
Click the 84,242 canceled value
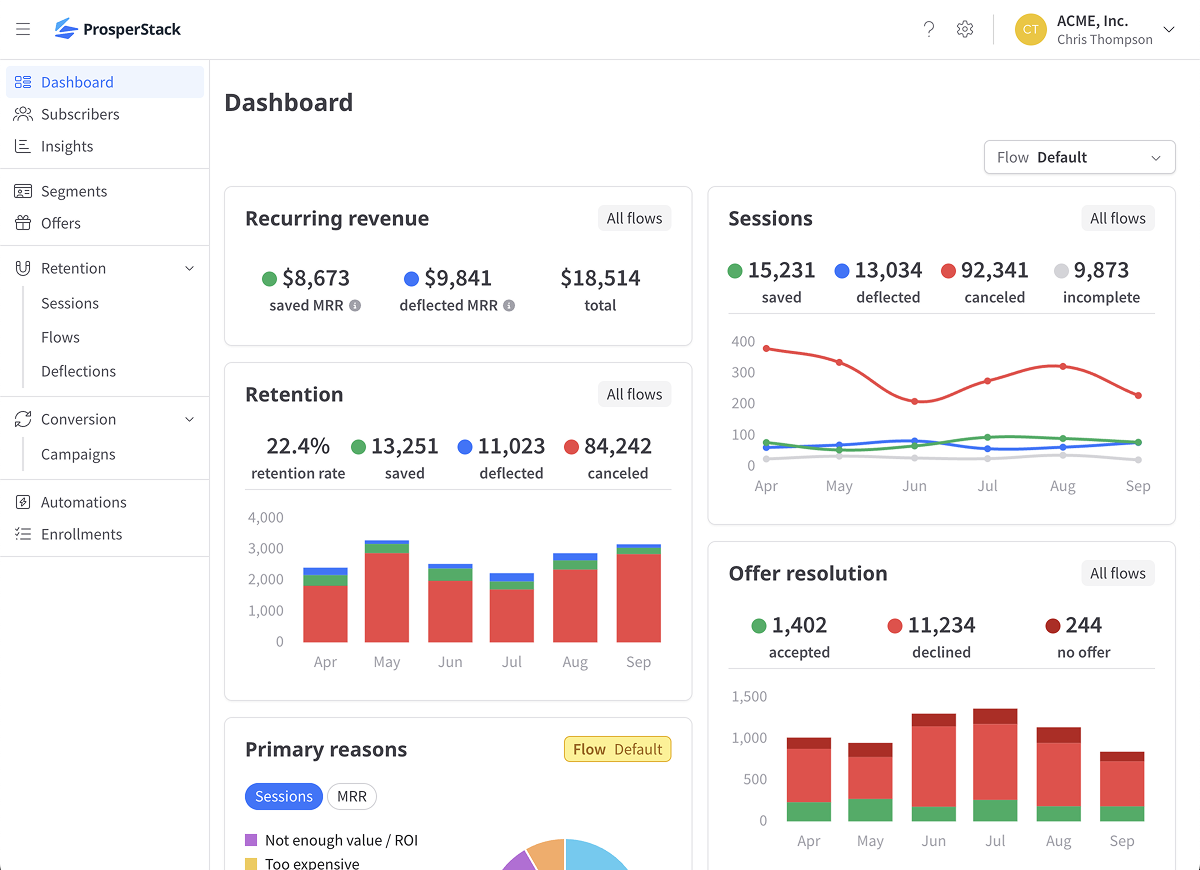coord(618,446)
